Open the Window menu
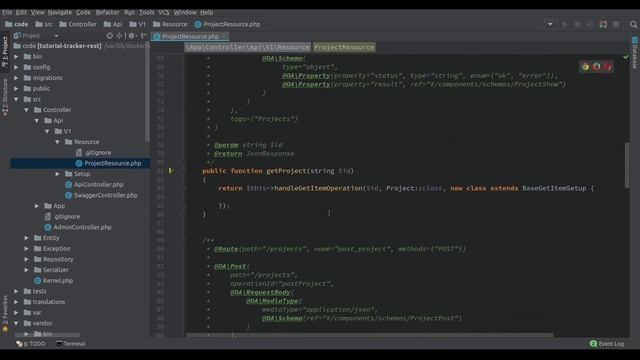This screenshot has height=360, width=640. coord(185,12)
